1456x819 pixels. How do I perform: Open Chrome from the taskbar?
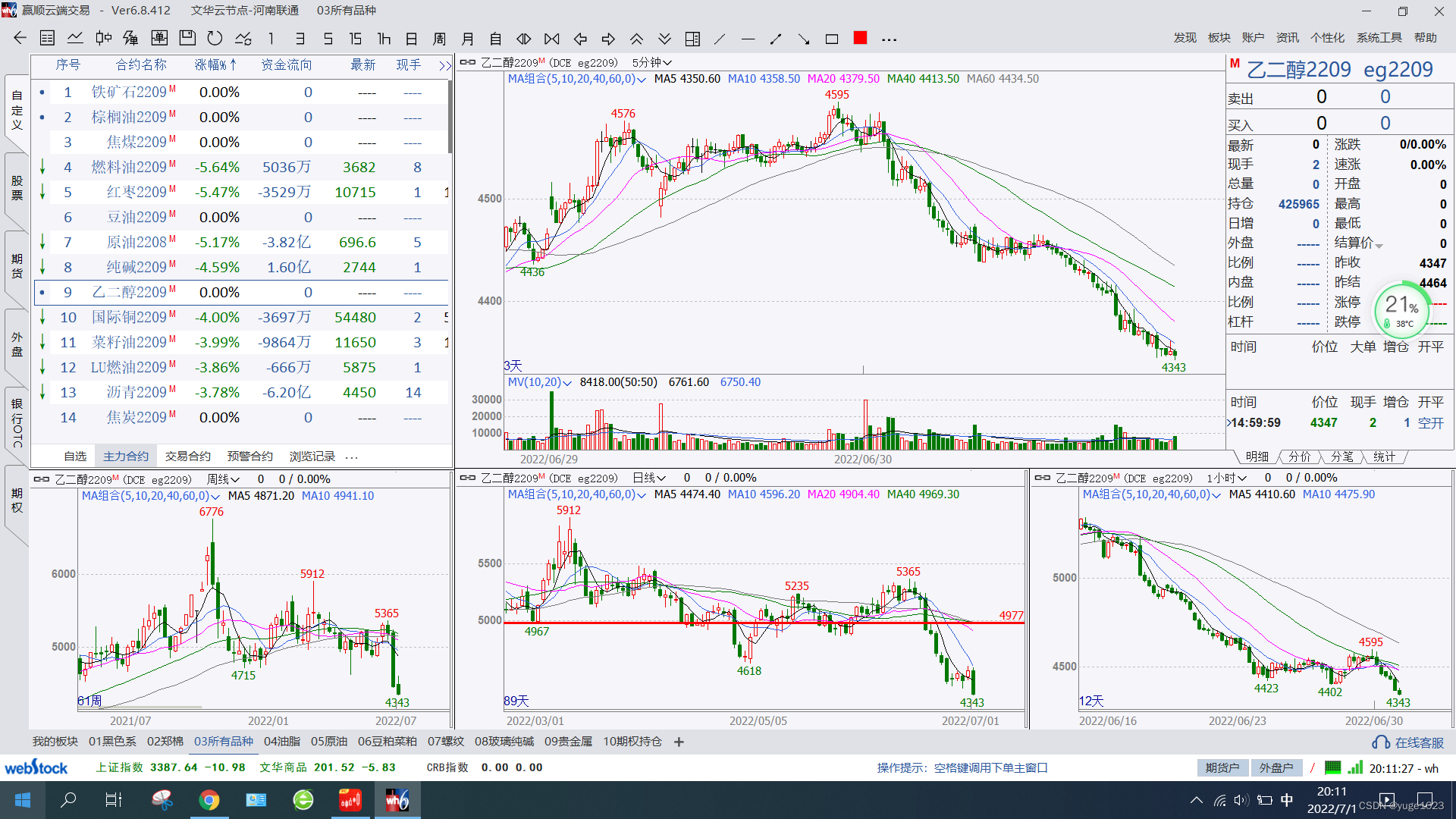[x=209, y=800]
